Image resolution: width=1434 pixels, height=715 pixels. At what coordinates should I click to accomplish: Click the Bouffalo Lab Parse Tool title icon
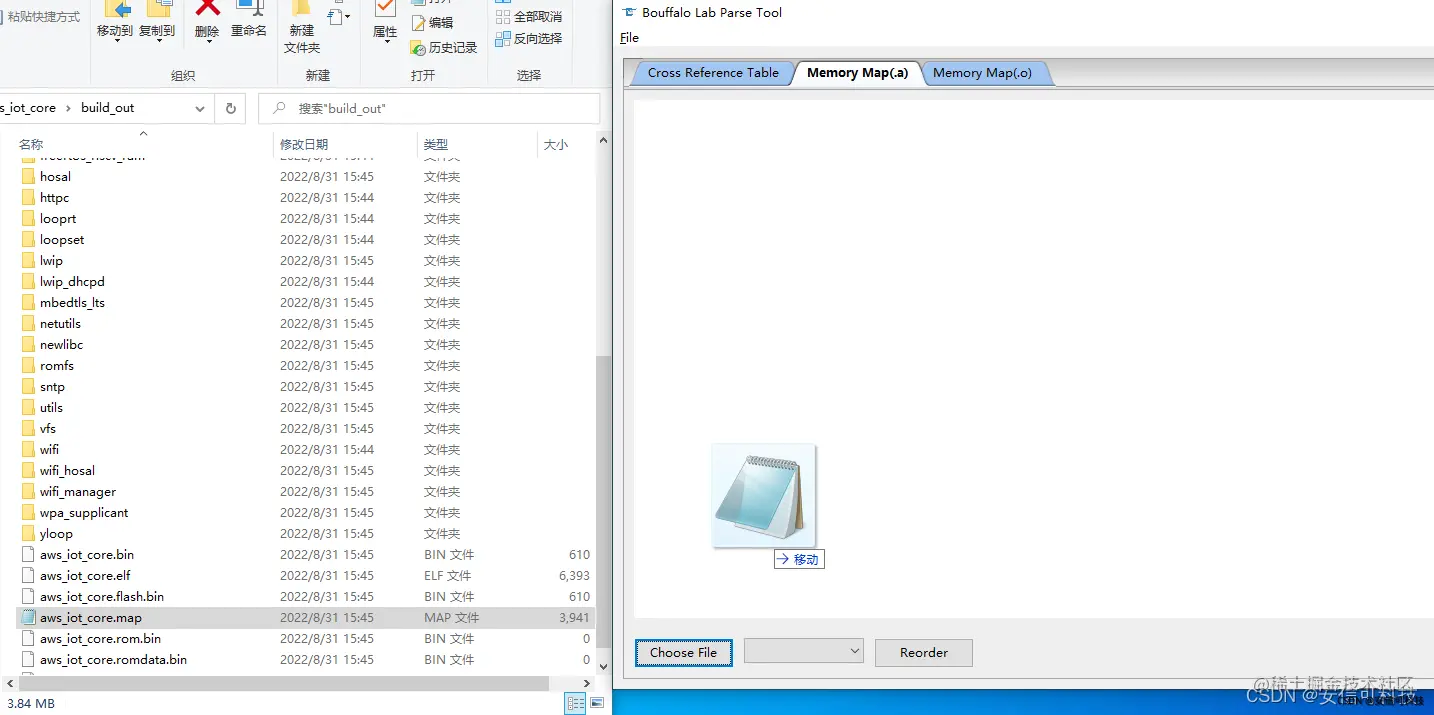coord(628,12)
